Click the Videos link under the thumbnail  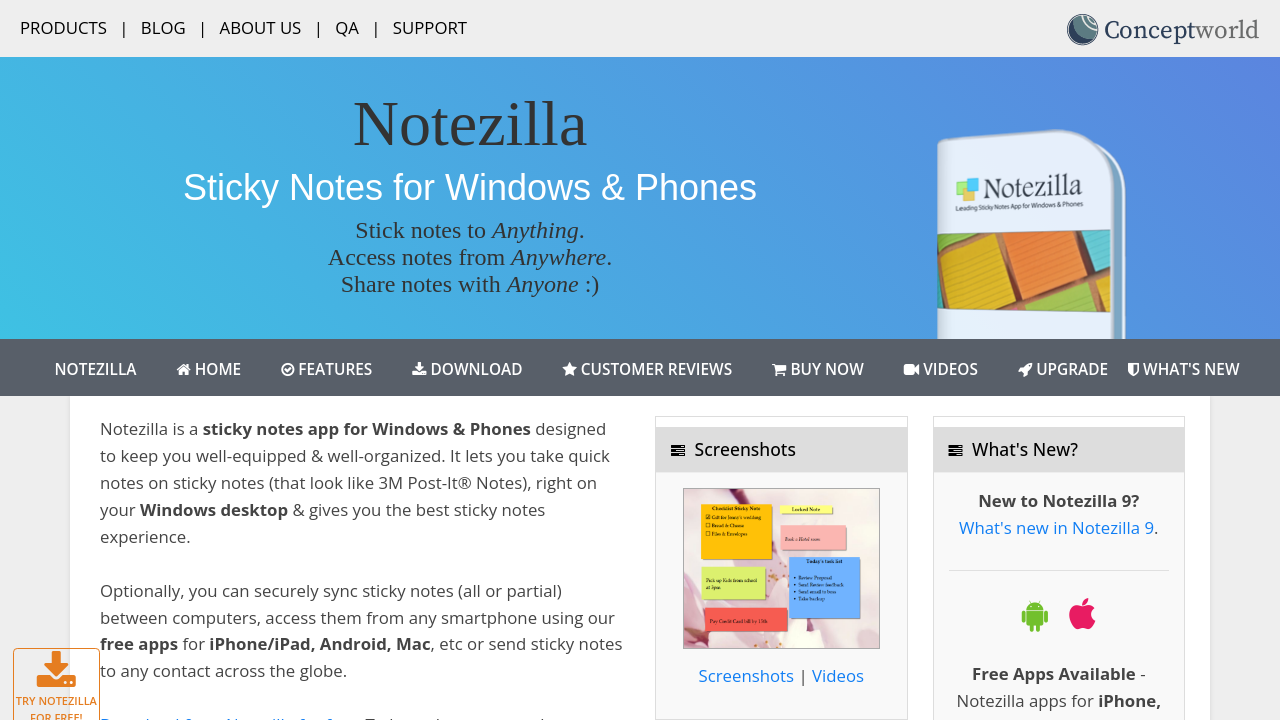[x=838, y=676]
